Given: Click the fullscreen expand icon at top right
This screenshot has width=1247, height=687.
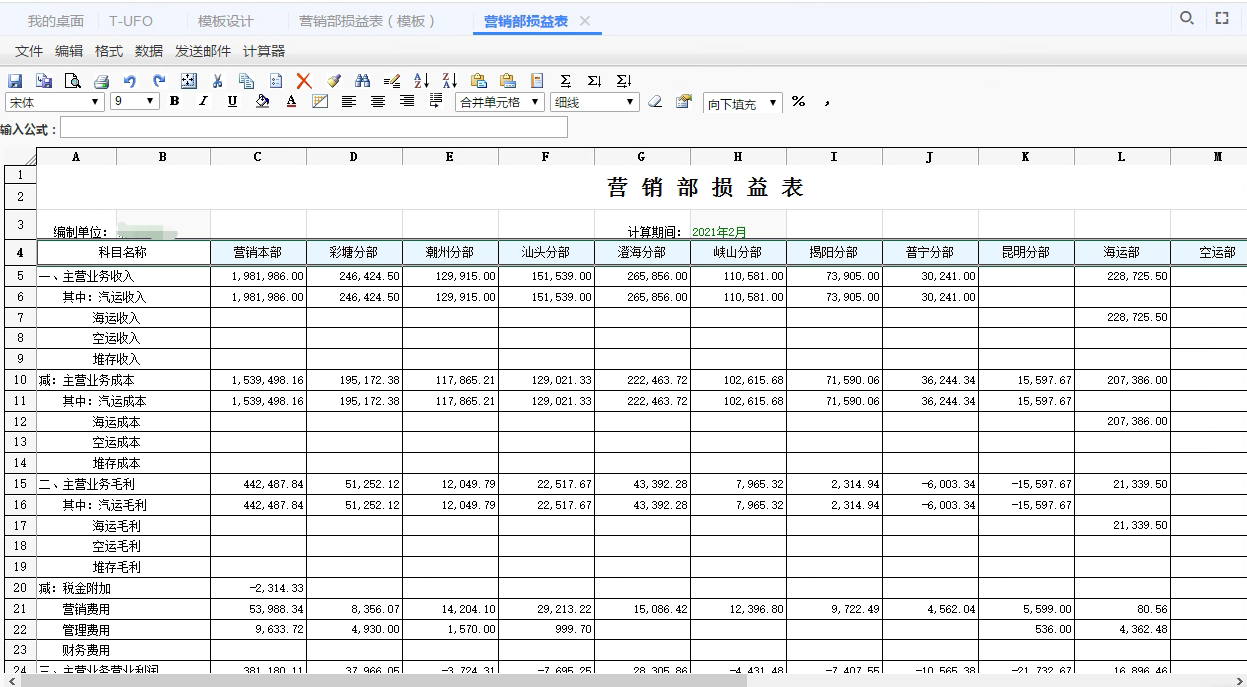Looking at the screenshot, I should [1221, 18].
